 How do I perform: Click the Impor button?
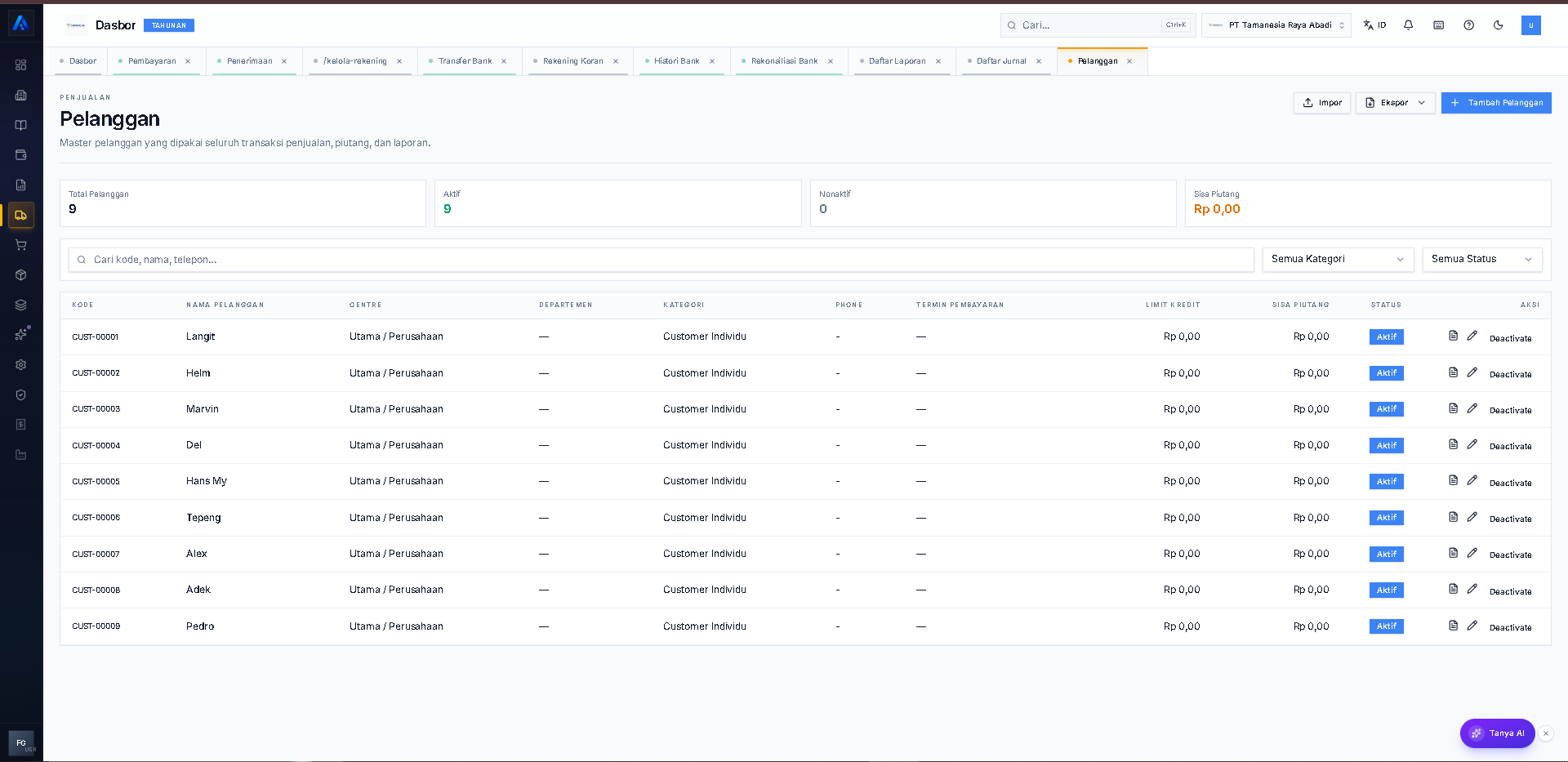tap(1322, 103)
